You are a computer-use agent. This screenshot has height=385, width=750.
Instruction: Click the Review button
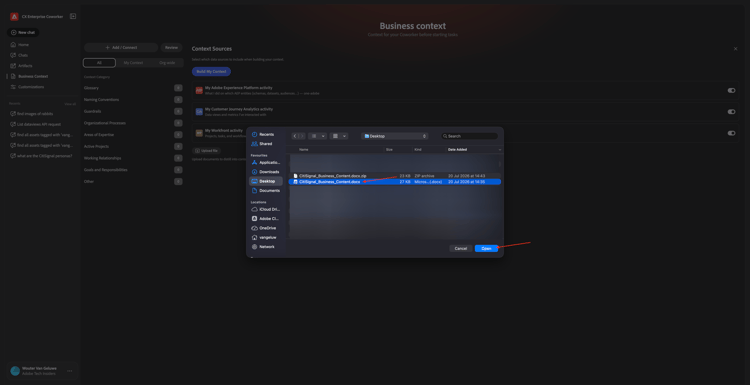tap(171, 47)
